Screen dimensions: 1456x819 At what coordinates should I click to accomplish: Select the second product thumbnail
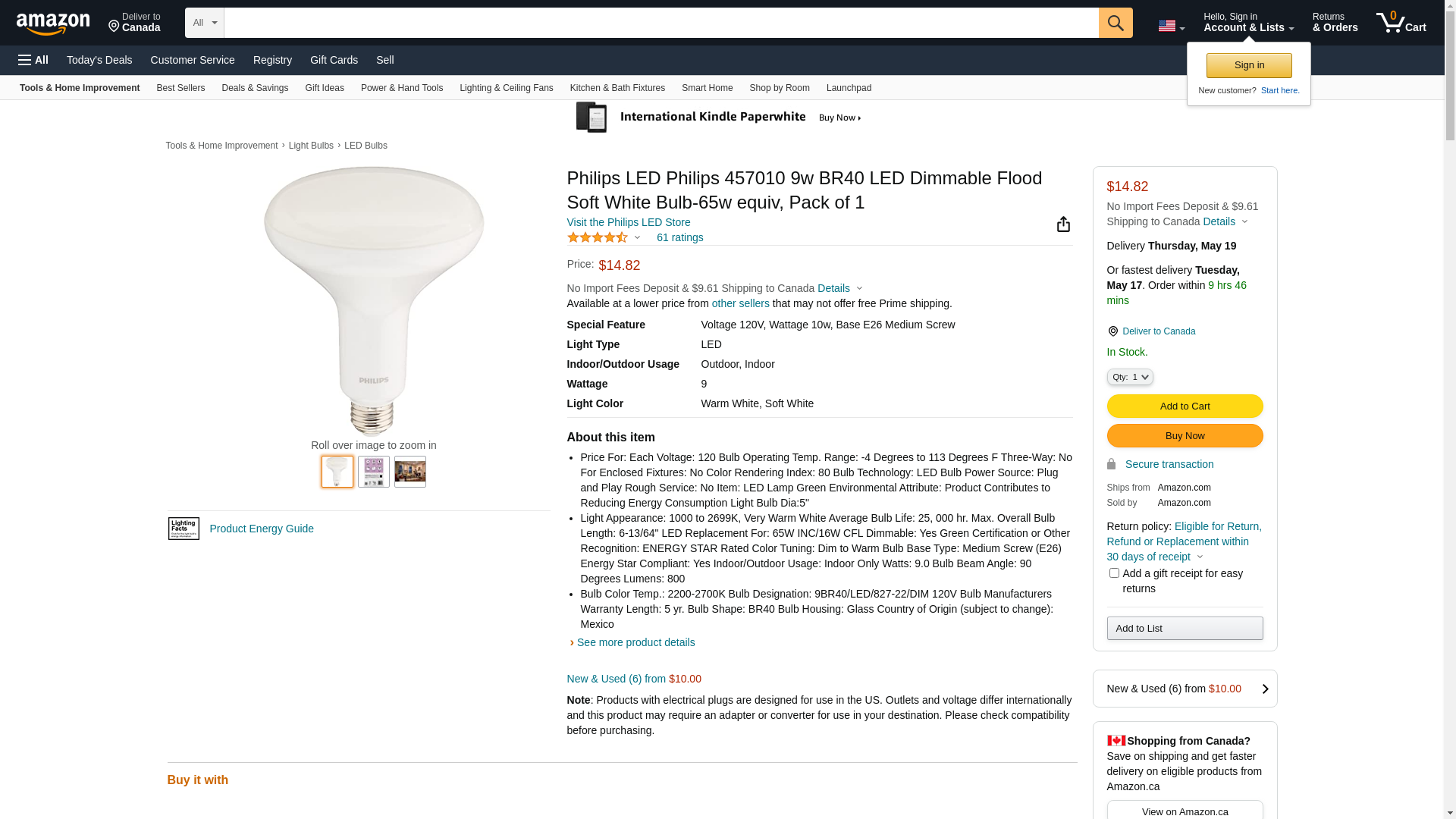[374, 472]
